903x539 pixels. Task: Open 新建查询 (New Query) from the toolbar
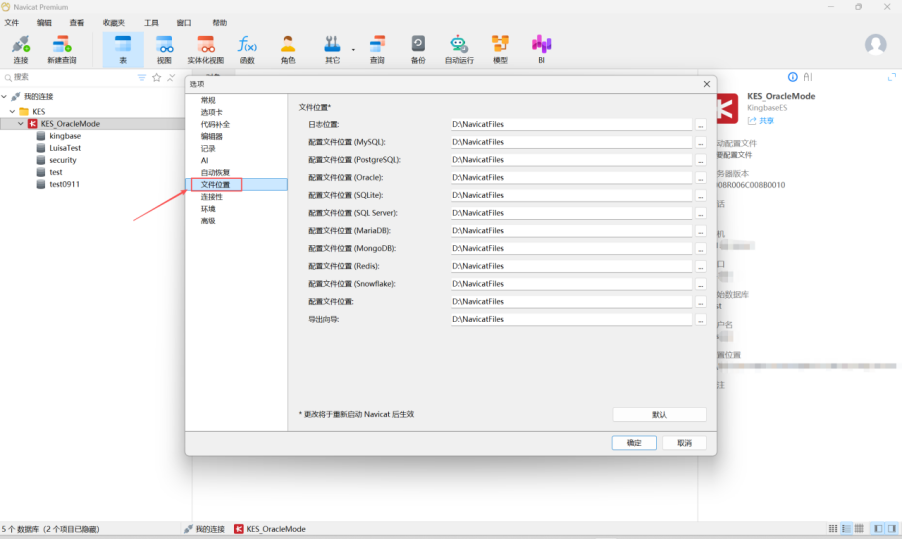[62, 48]
